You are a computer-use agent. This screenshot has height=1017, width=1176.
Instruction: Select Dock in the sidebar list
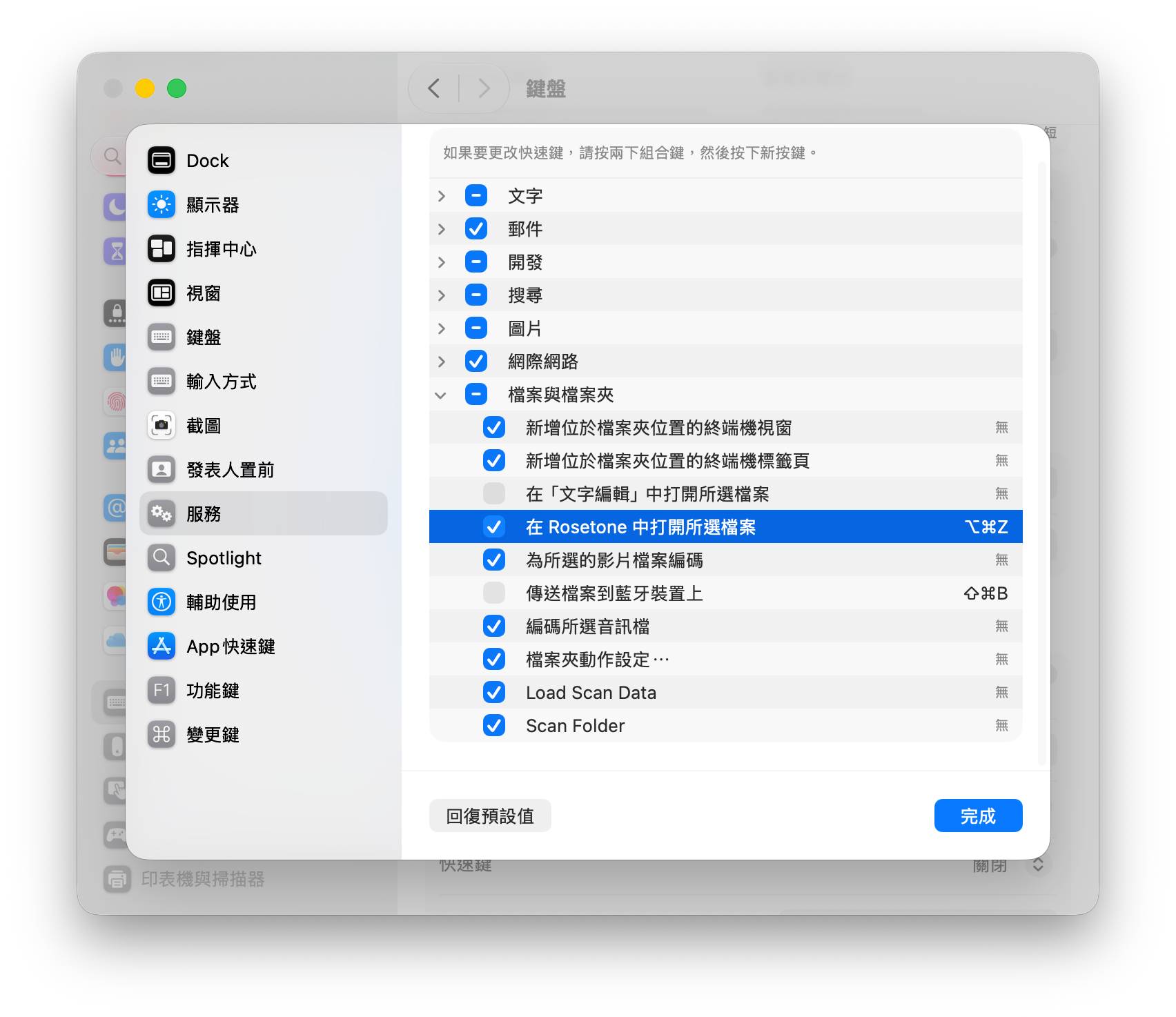pos(264,161)
